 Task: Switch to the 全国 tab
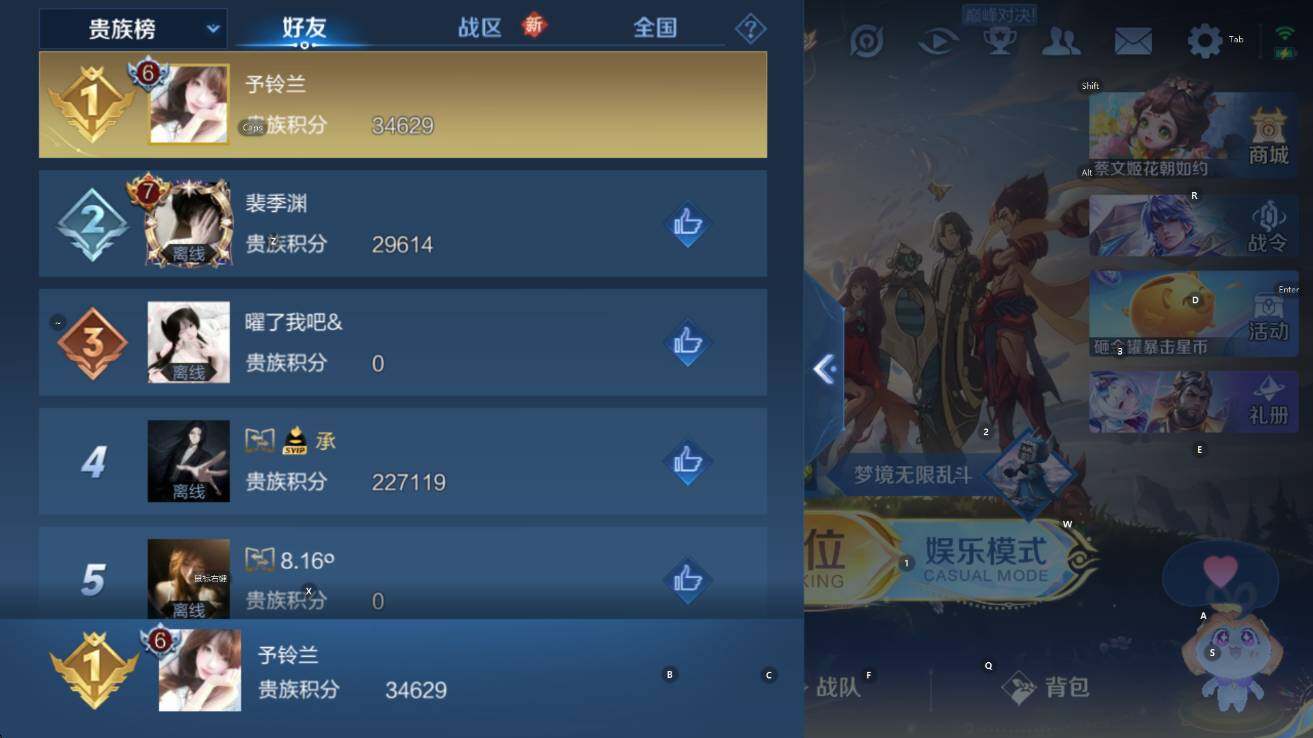pos(655,28)
